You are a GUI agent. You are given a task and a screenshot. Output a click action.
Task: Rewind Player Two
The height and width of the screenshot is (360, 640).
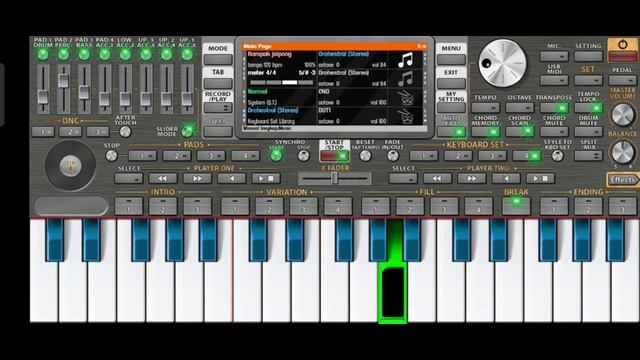click(x=437, y=178)
